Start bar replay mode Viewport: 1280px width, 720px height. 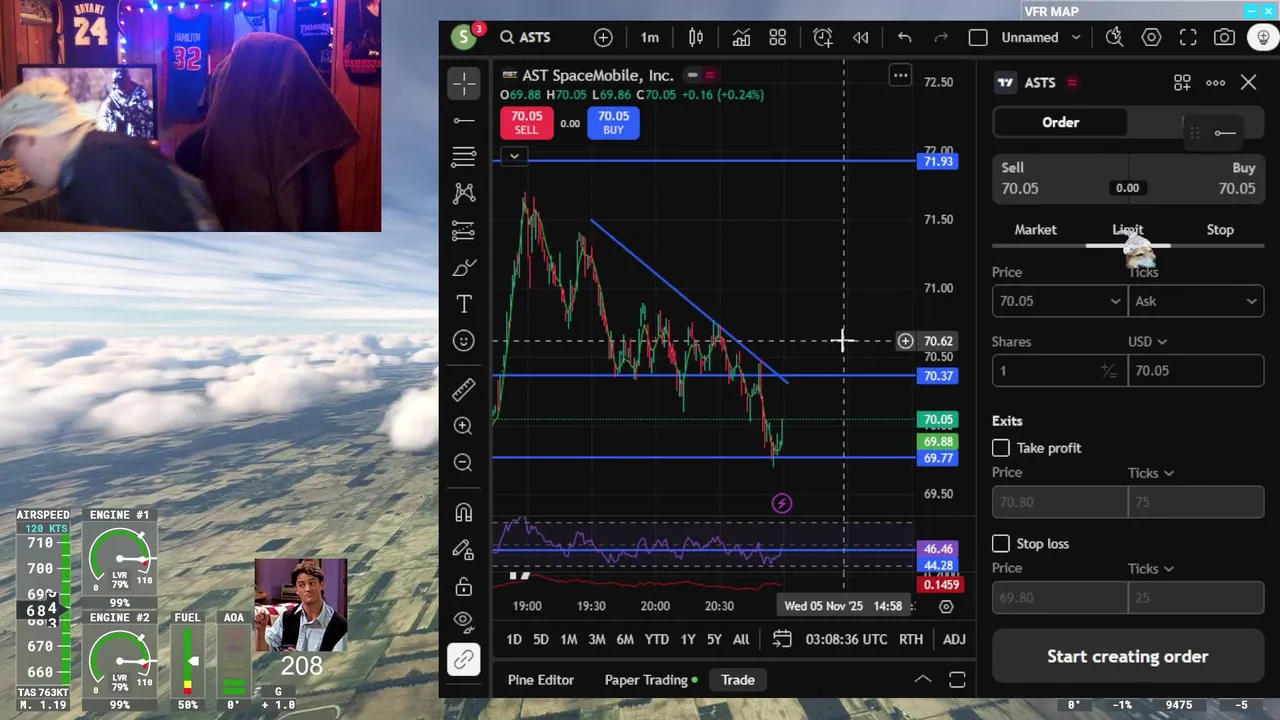pos(860,37)
